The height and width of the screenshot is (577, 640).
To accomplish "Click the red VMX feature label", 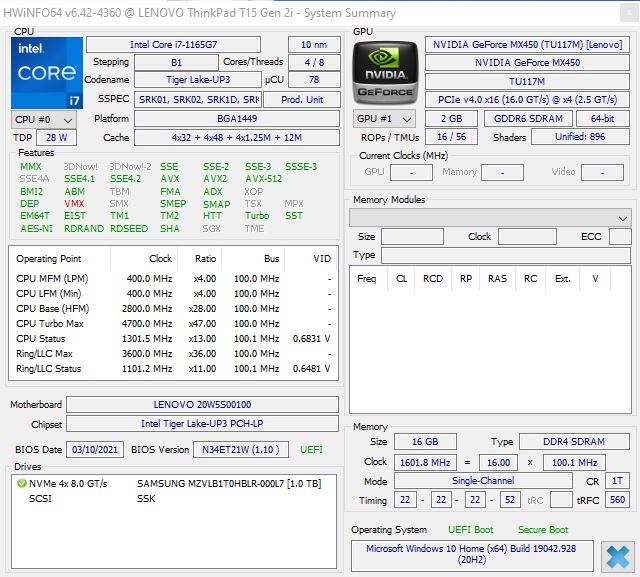I will point(74,204).
